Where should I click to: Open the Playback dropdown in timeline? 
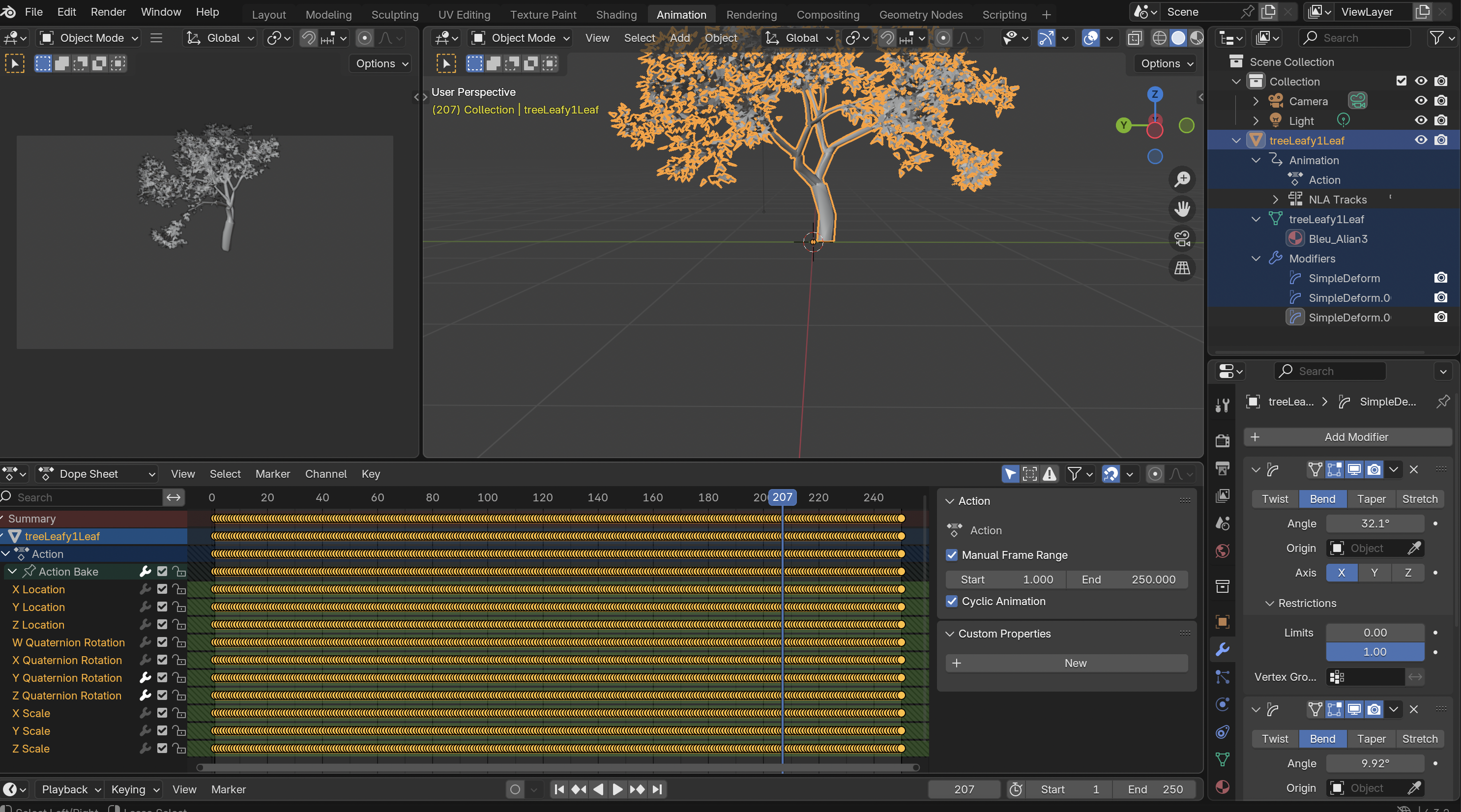click(70, 789)
